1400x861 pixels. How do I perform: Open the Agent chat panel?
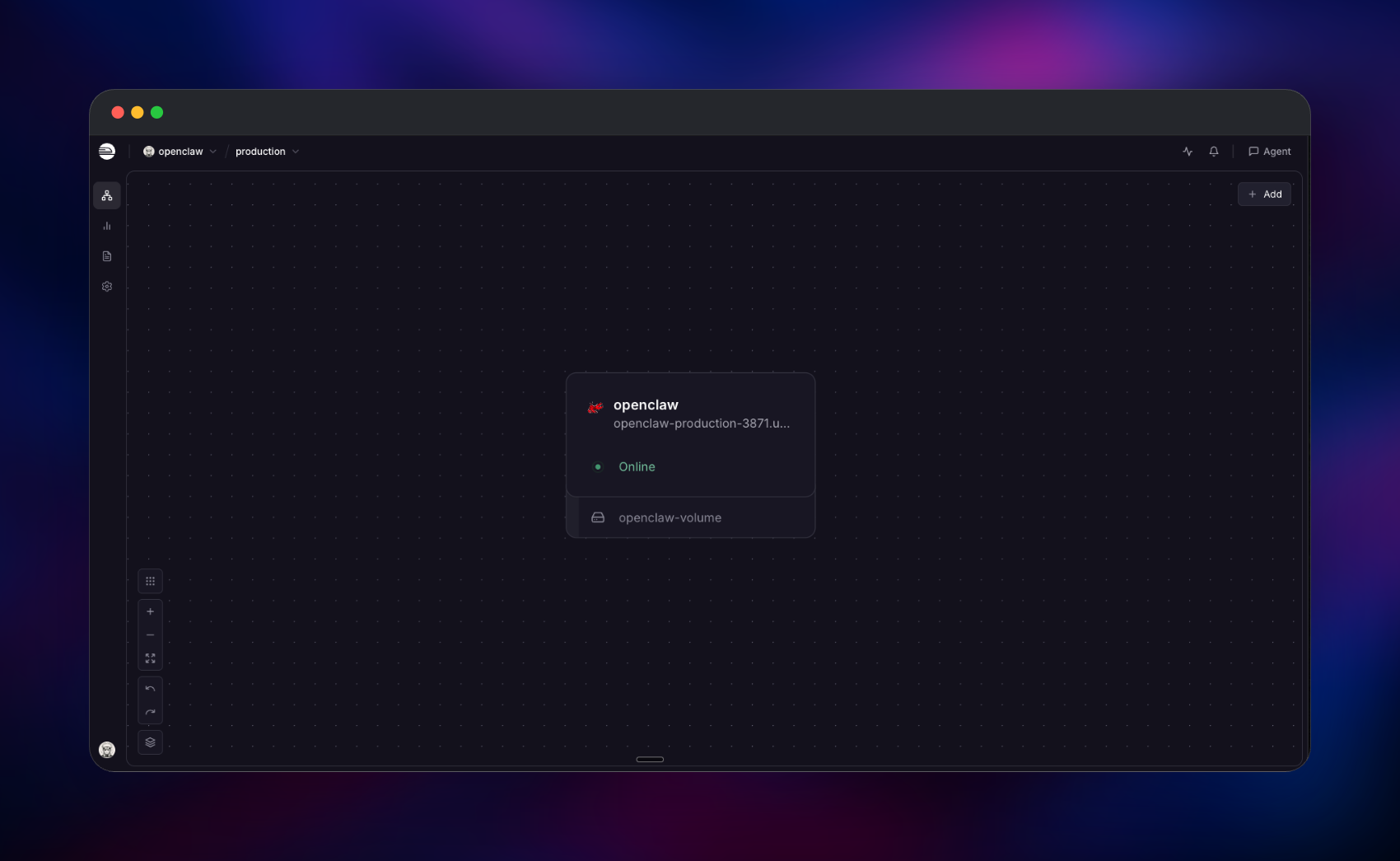click(x=1269, y=152)
